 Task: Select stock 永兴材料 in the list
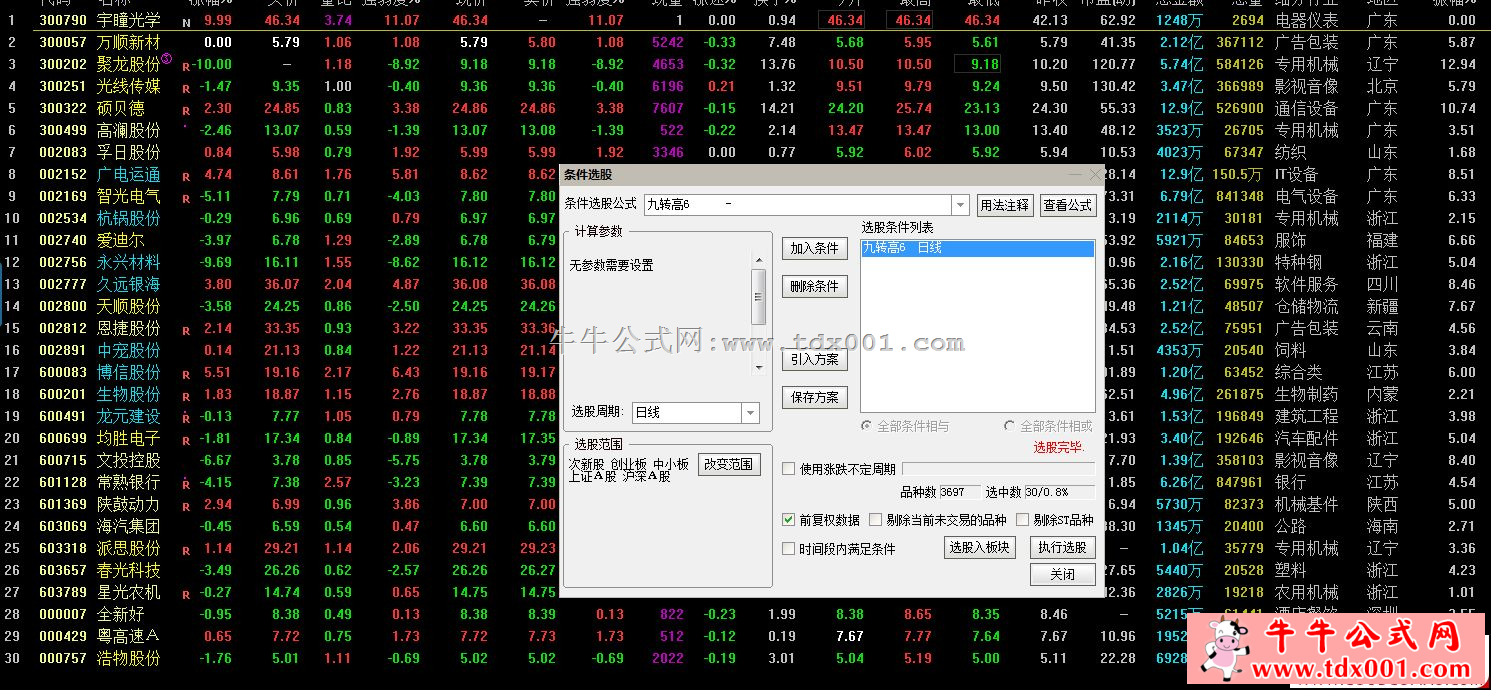(128, 262)
